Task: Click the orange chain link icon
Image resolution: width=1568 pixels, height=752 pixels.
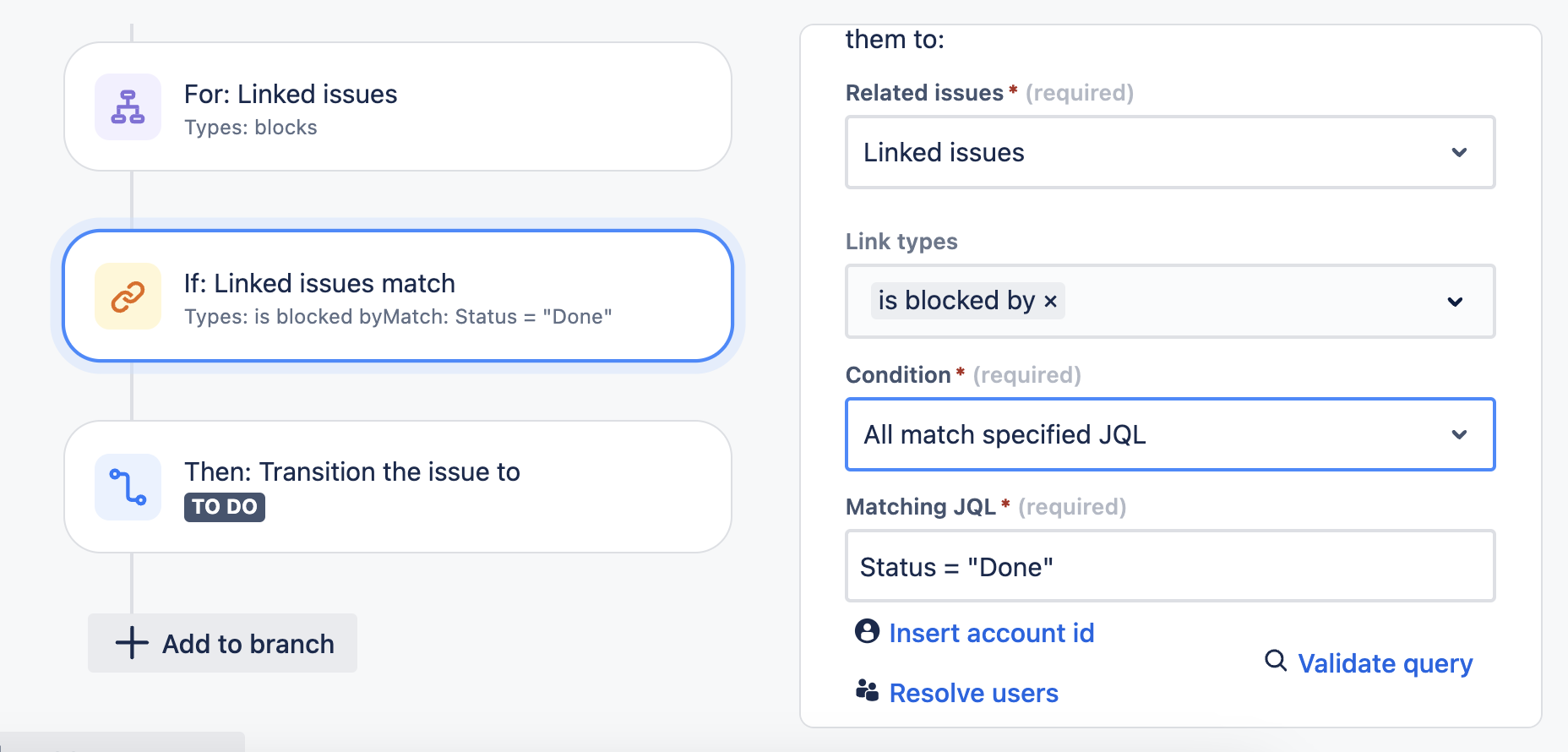Action: [128, 297]
